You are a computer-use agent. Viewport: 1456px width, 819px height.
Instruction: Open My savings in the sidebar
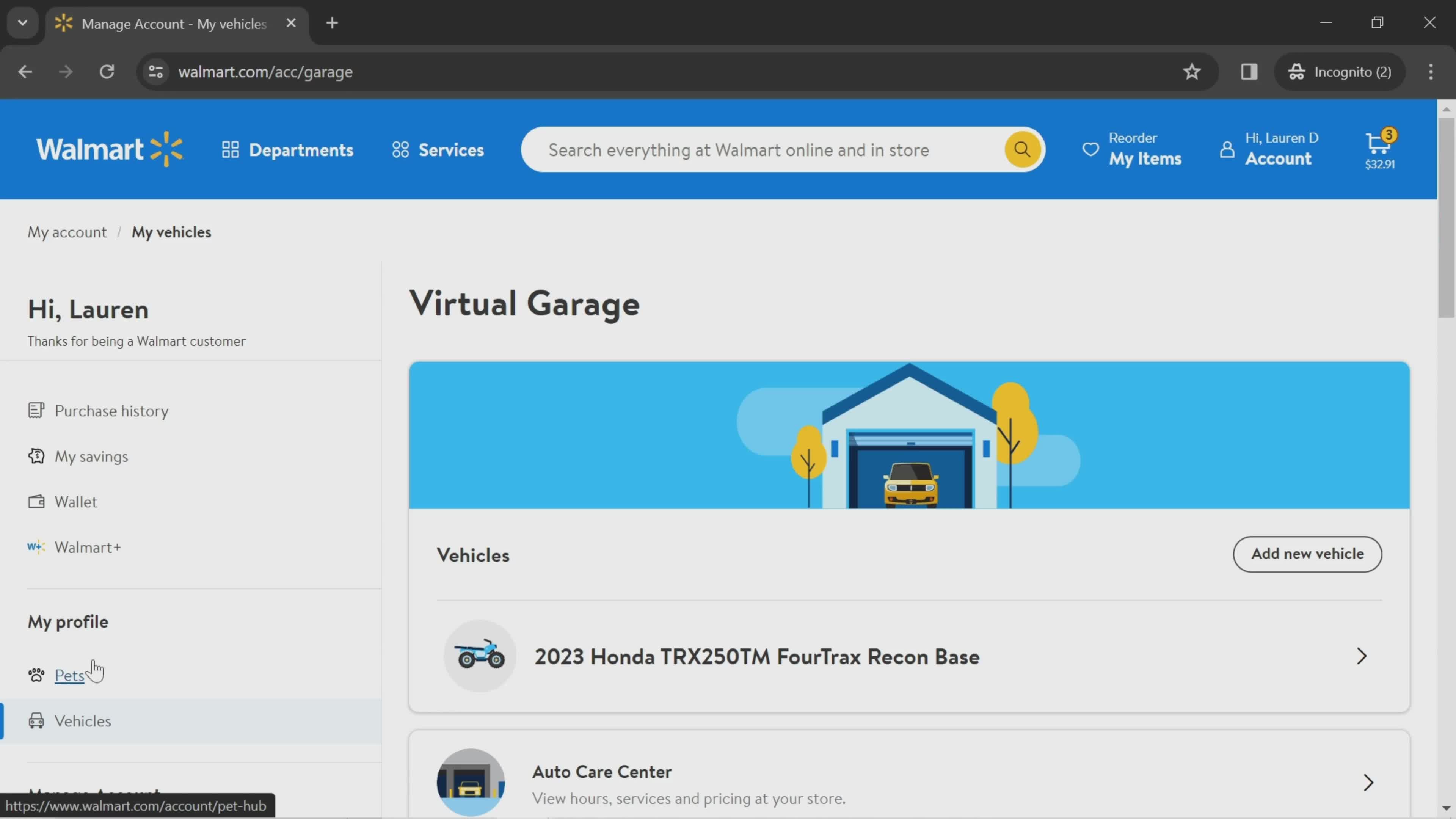point(91,457)
